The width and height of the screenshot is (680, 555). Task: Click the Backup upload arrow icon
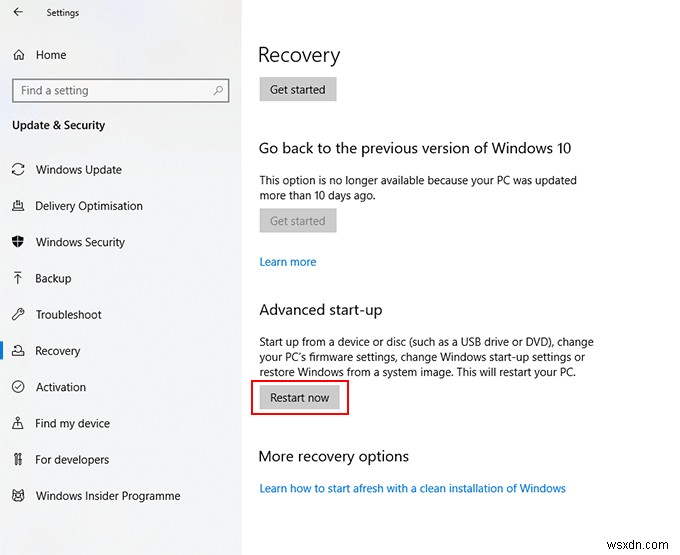tap(17, 278)
